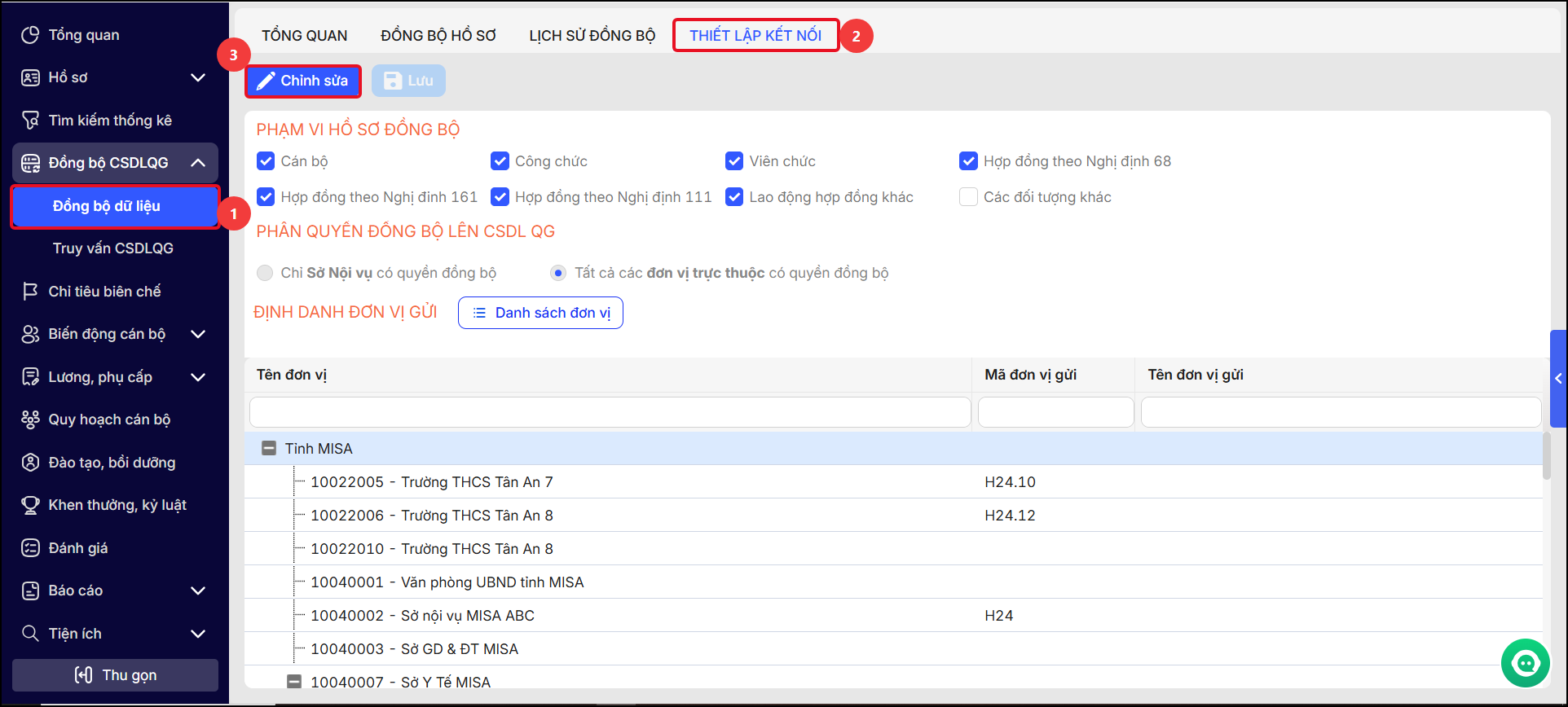Click the Tên đơn vị gửi filter field
1568x707 pixels.
[1341, 412]
